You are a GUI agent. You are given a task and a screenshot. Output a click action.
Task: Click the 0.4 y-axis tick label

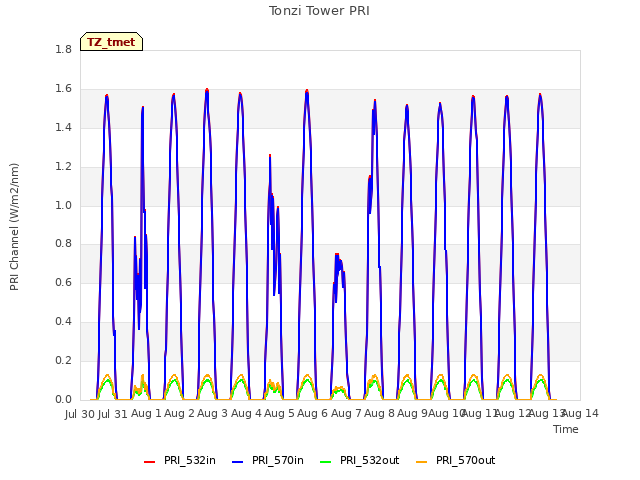(63, 322)
